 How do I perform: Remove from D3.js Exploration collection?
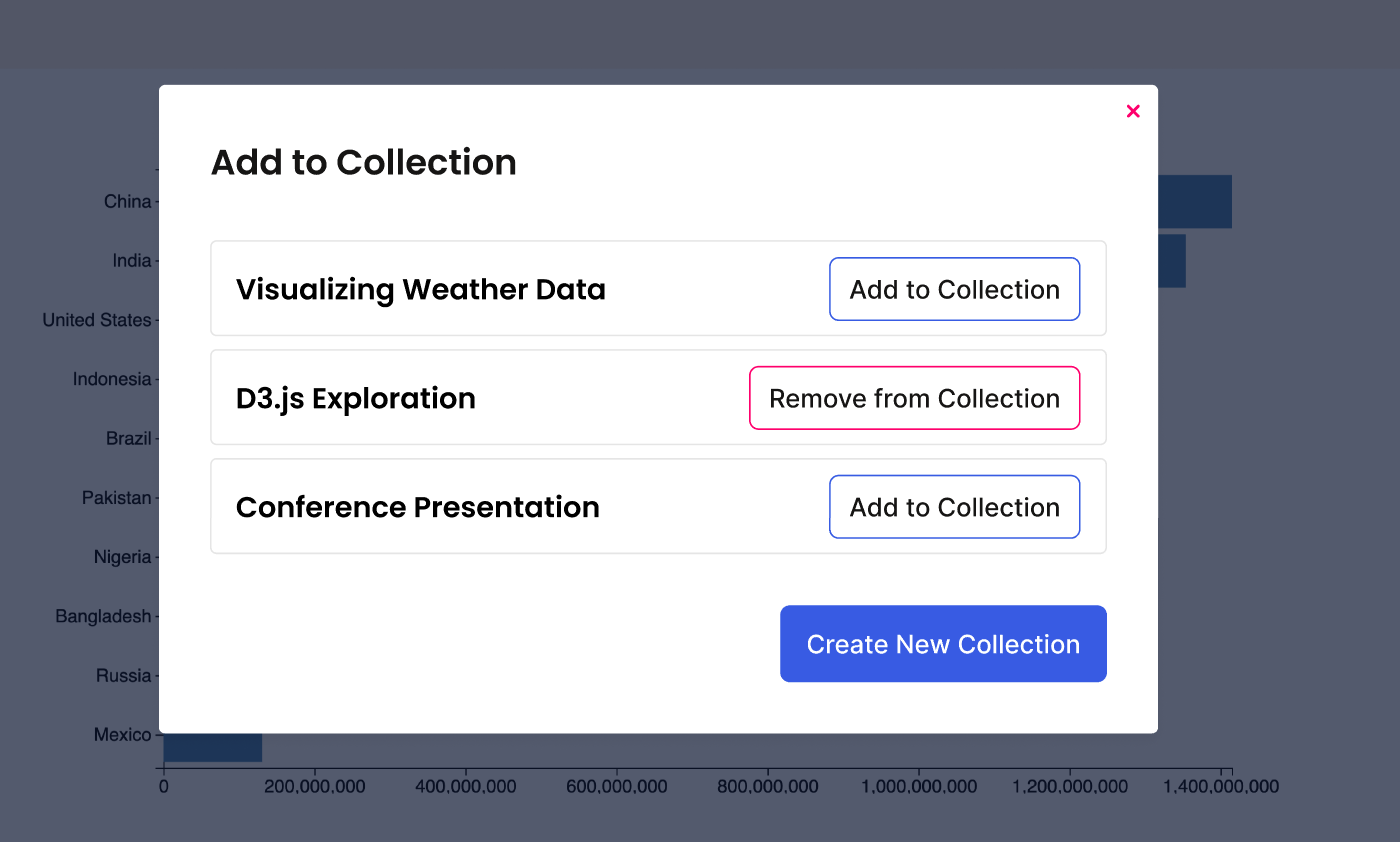(915, 398)
